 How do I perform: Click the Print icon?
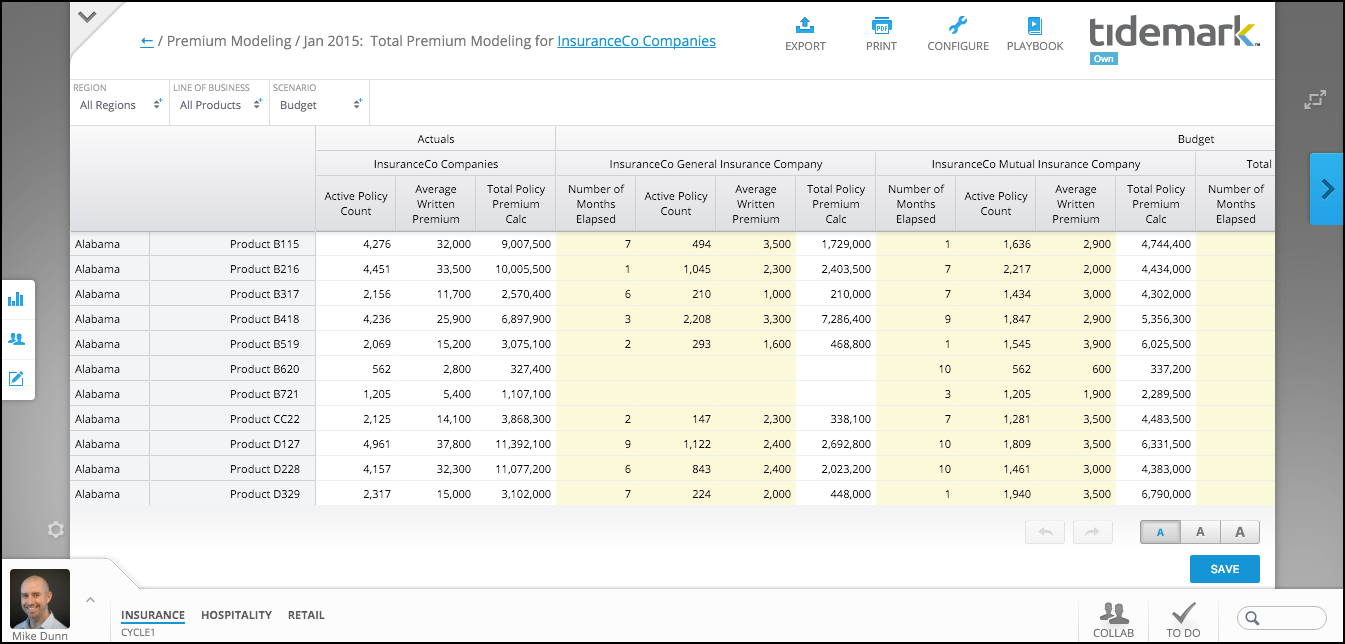click(881, 26)
